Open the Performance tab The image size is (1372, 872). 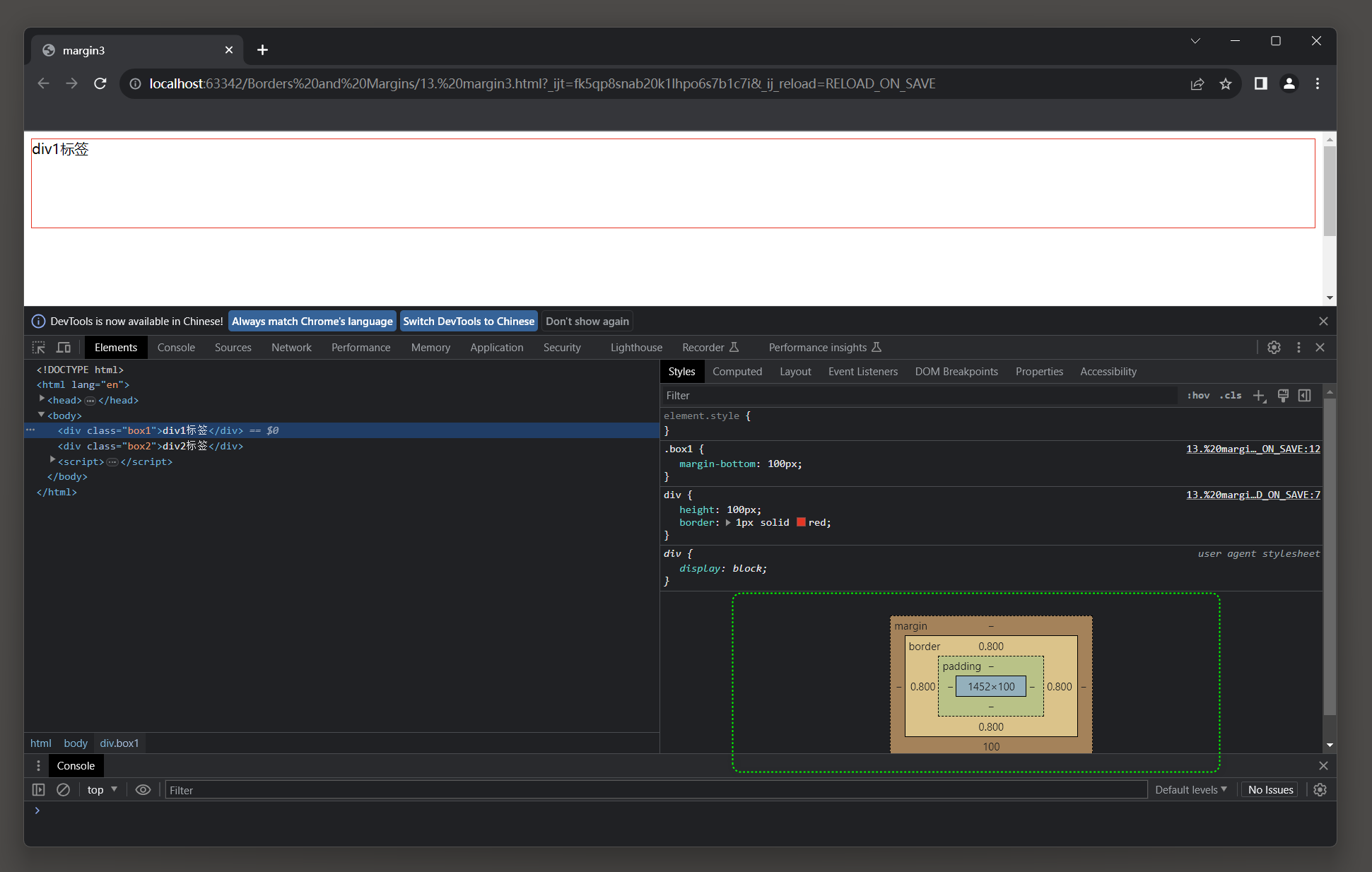360,348
